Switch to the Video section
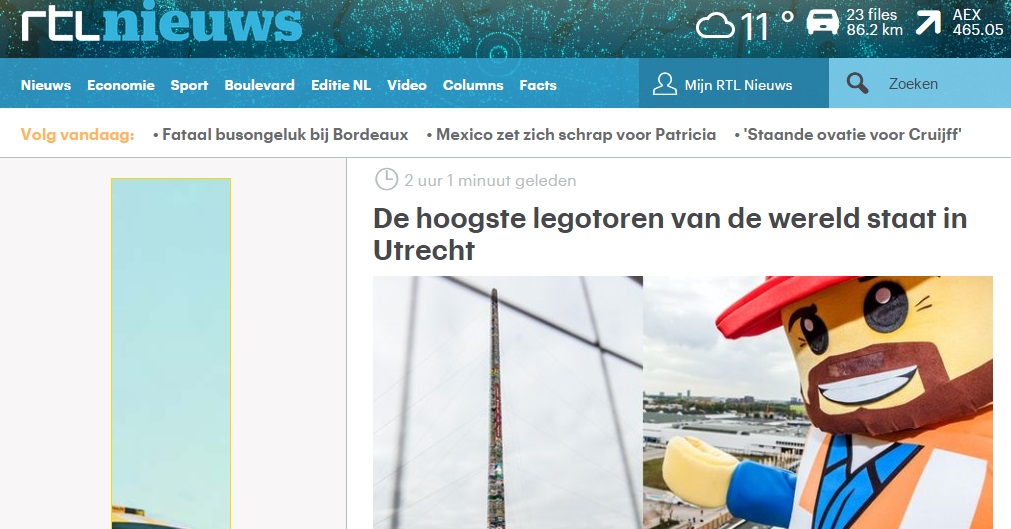Viewport: 1011px width, 529px height. pyautogui.click(x=407, y=85)
